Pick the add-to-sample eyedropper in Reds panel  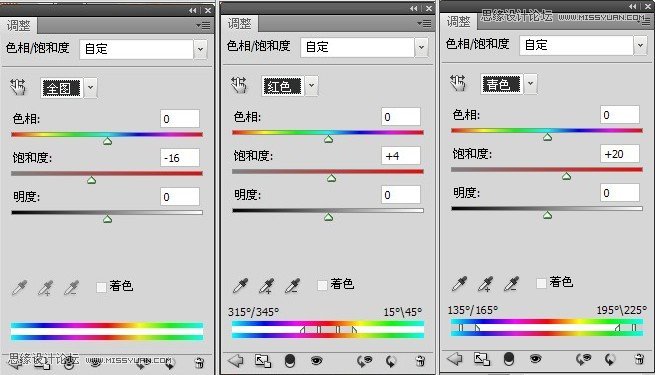point(267,286)
